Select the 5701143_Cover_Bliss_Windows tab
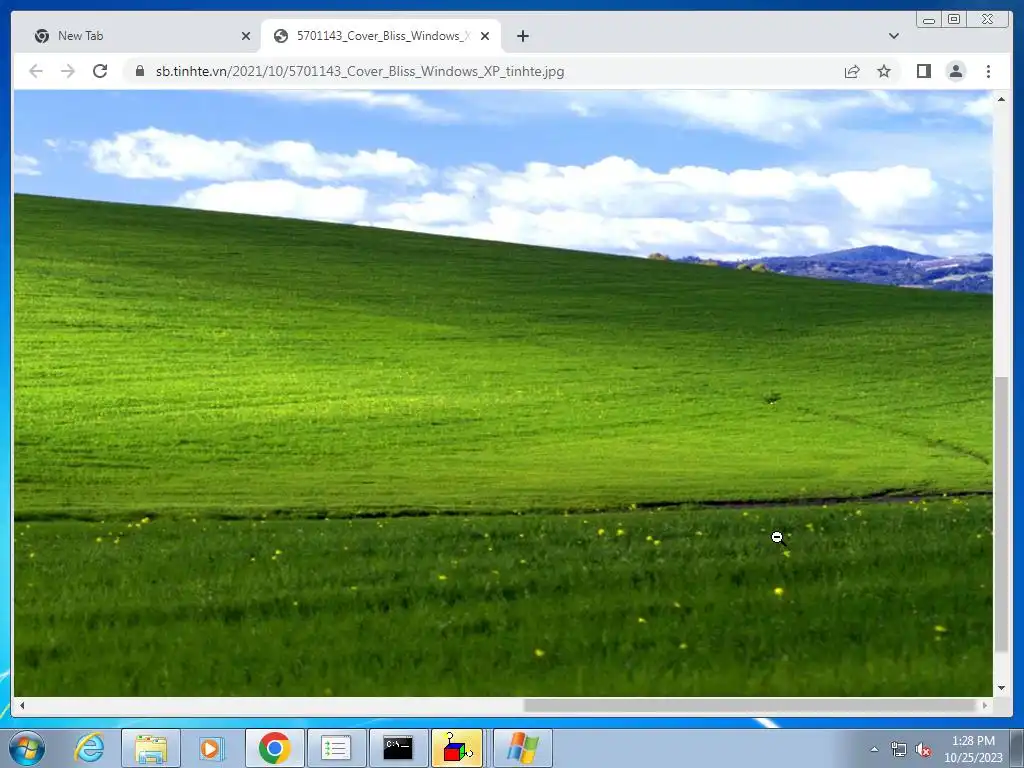Image resolution: width=1024 pixels, height=768 pixels. 381,36
